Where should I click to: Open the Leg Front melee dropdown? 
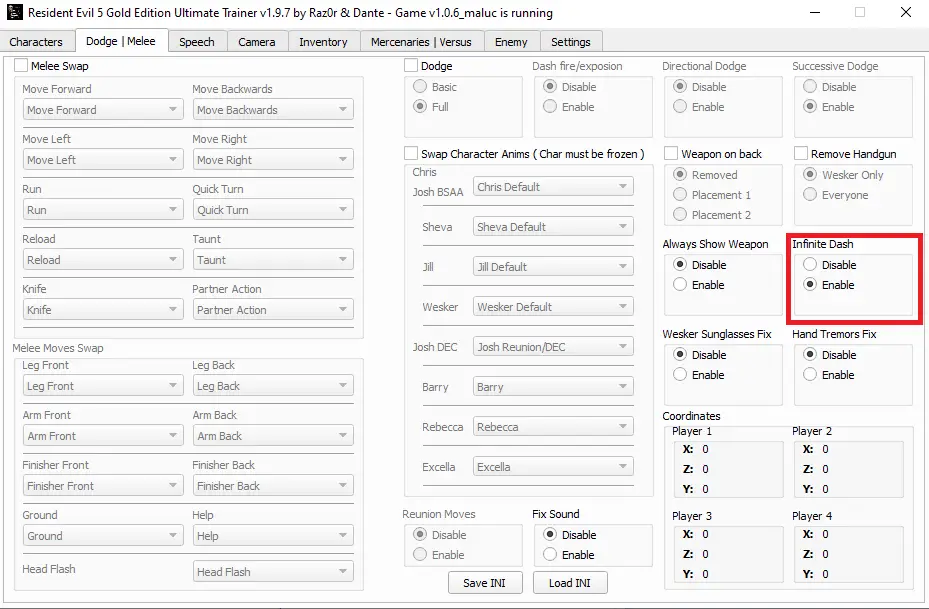point(103,386)
